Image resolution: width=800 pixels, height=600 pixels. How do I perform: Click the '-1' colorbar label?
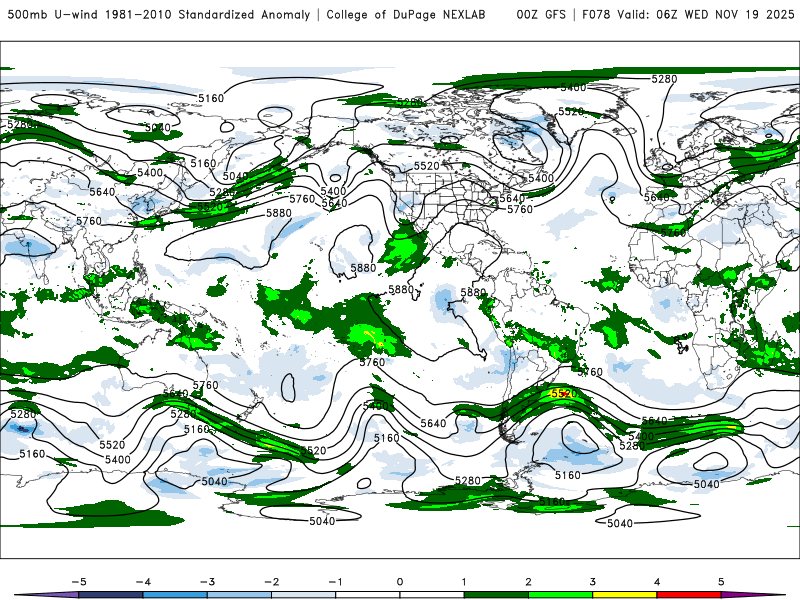click(x=335, y=582)
